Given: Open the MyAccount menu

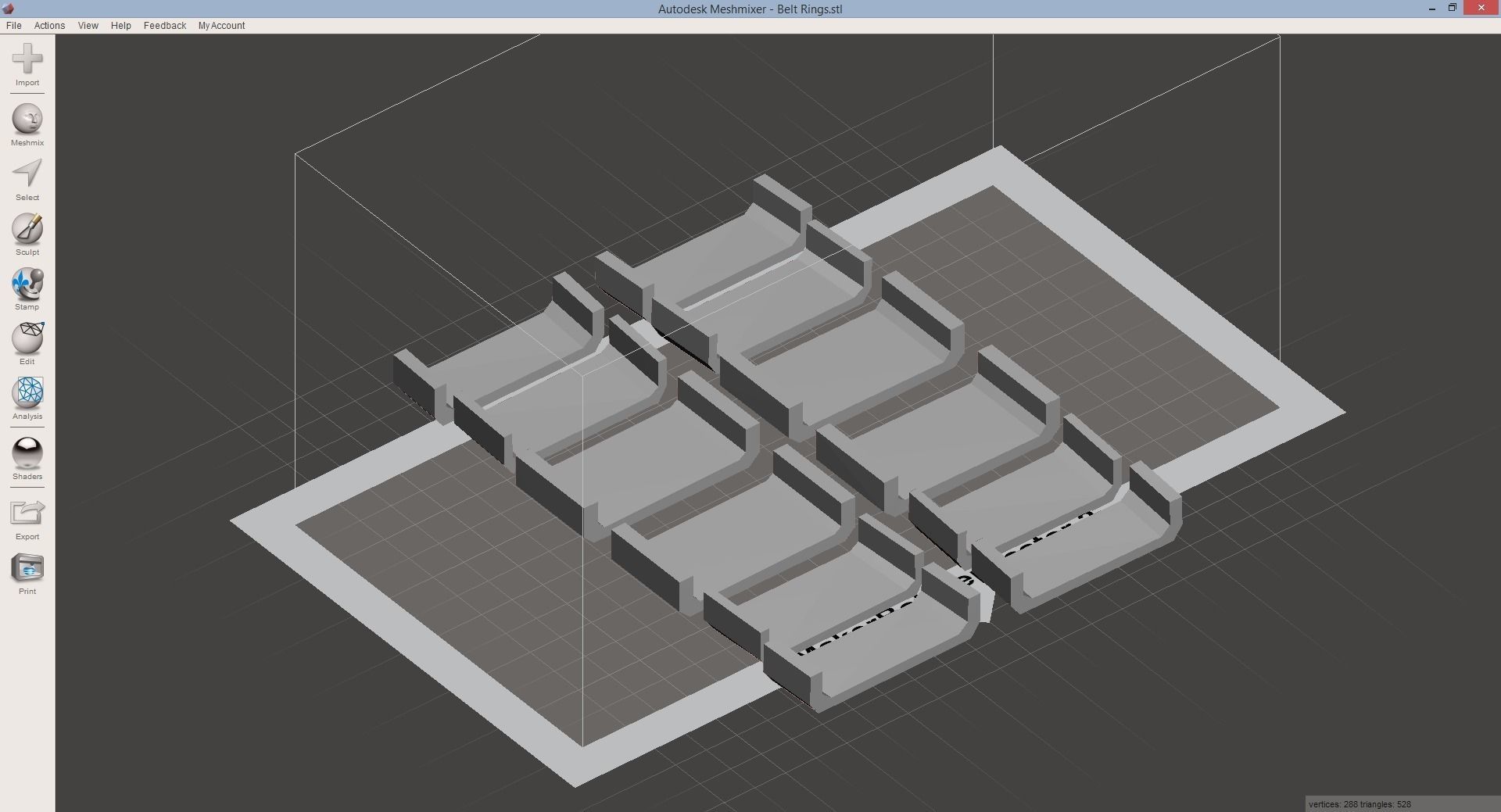Looking at the screenshot, I should coord(221,26).
